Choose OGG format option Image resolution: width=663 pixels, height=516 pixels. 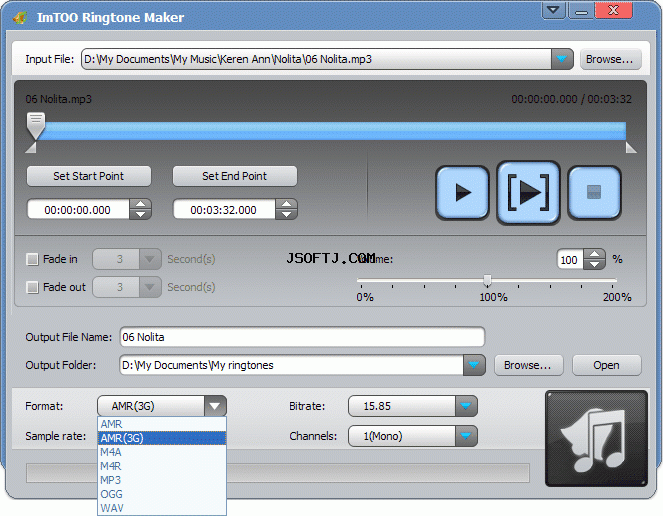(162, 494)
